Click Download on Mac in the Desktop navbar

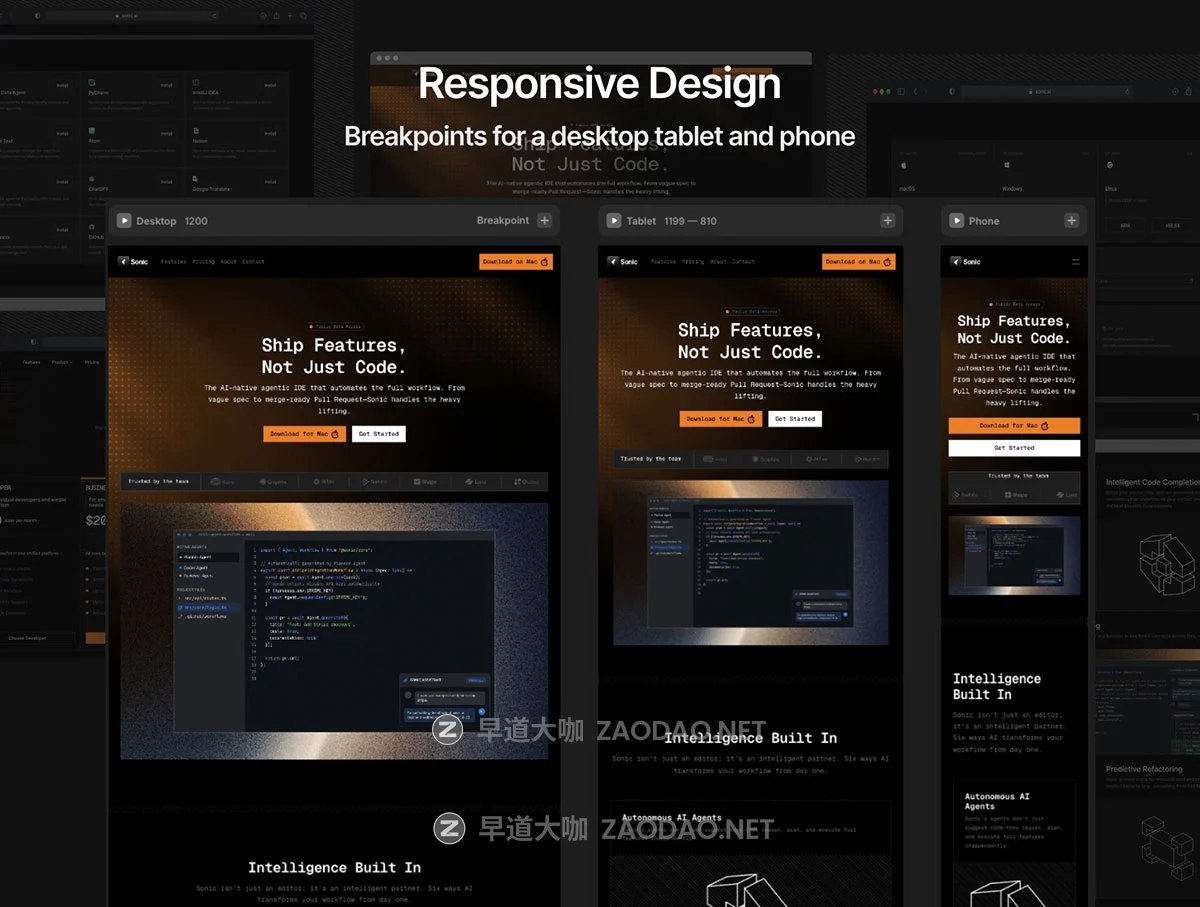pyautogui.click(x=516, y=262)
